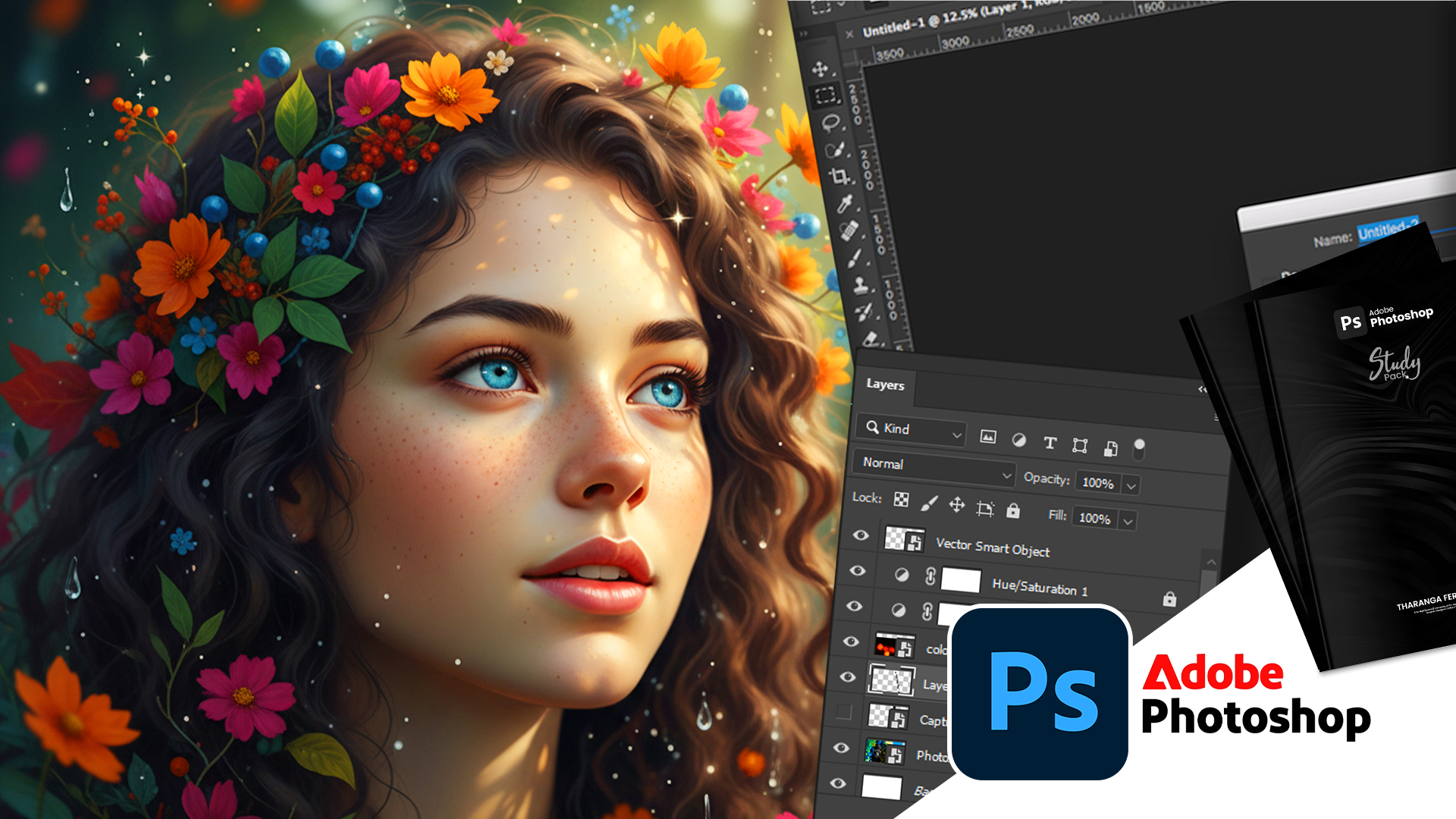Select the Rectangular Marquee tool
The image size is (1456, 819).
pyautogui.click(x=825, y=95)
